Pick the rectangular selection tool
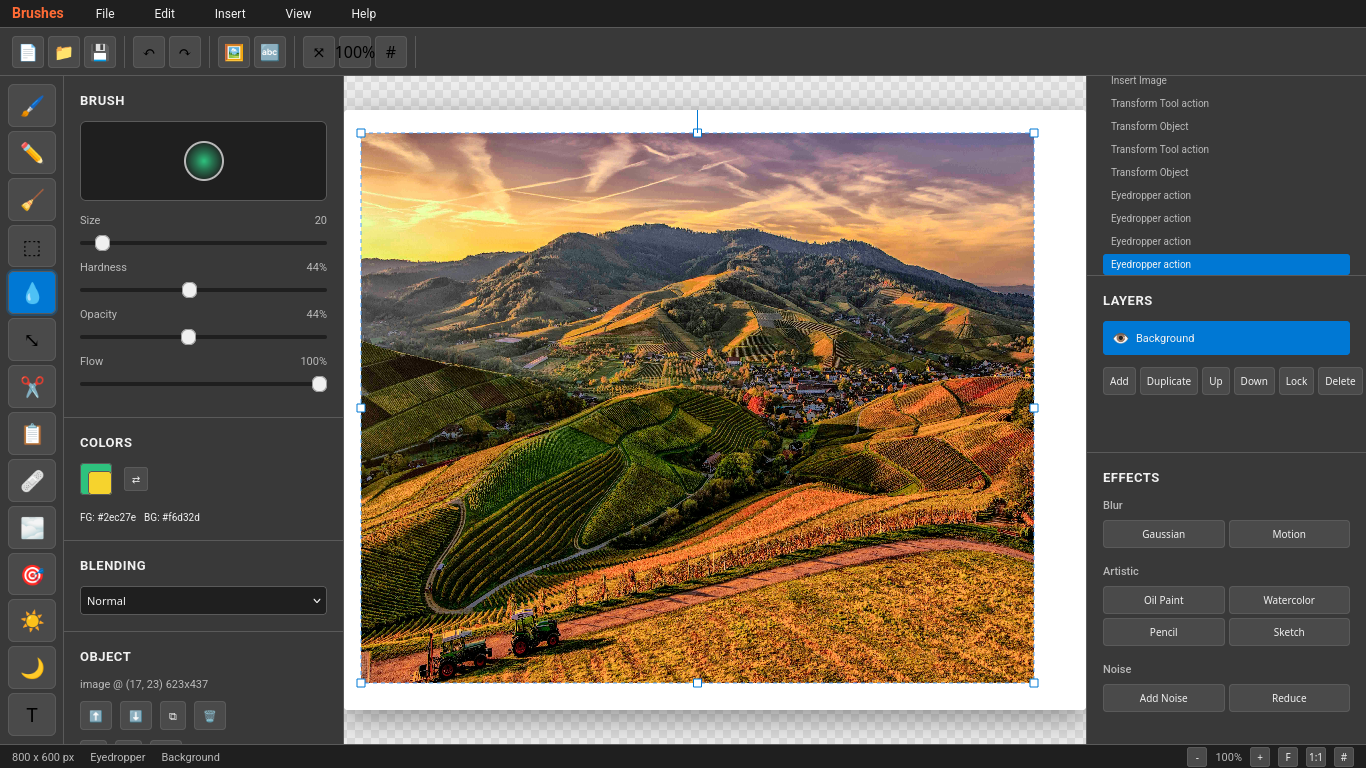The height and width of the screenshot is (768, 1366). pos(31,246)
